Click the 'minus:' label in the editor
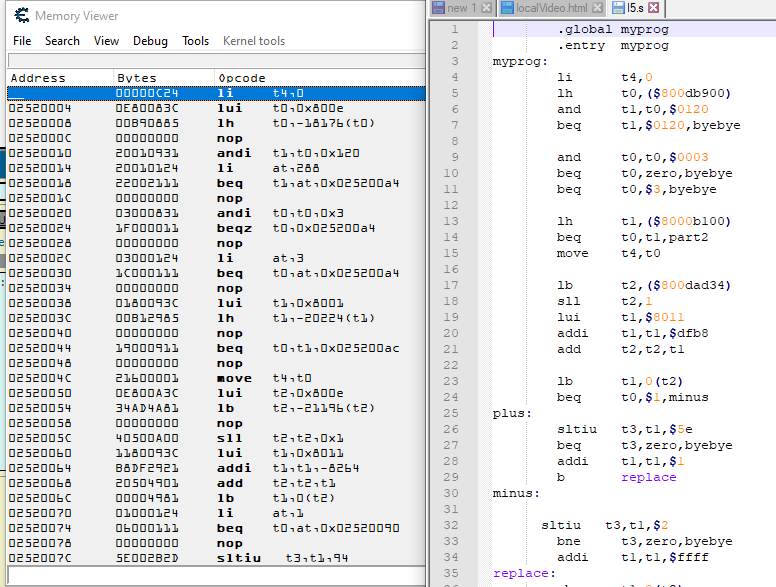 [516, 493]
